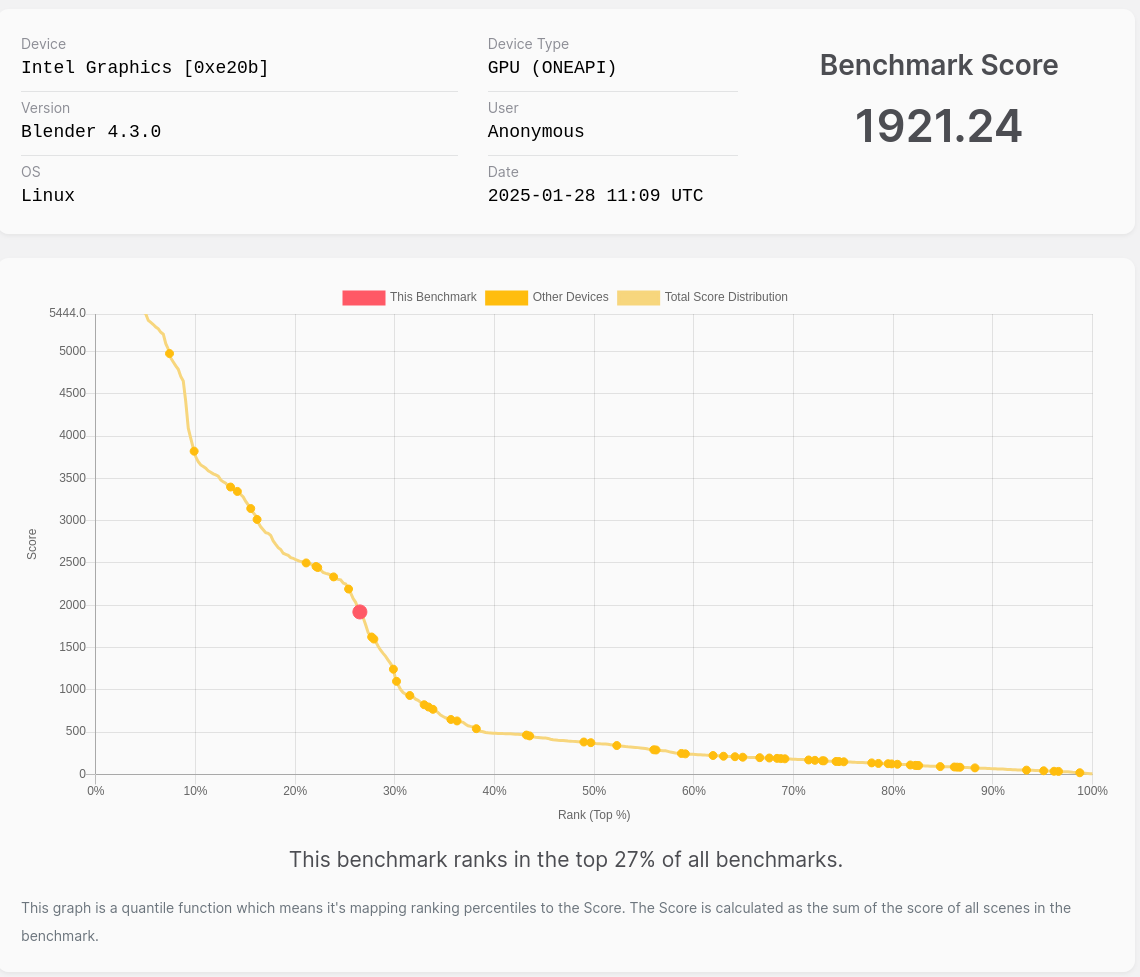Click the device name "Intel Graphics [0xe20b]"
Viewport: 1140px width, 977px height.
145,68
